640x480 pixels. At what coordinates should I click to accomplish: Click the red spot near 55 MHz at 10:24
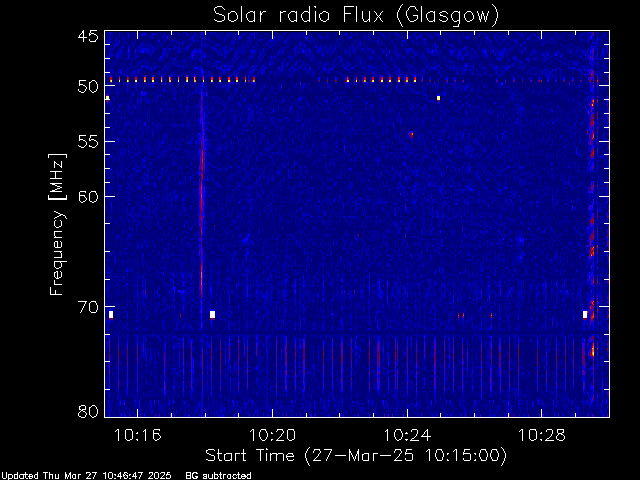411,134
